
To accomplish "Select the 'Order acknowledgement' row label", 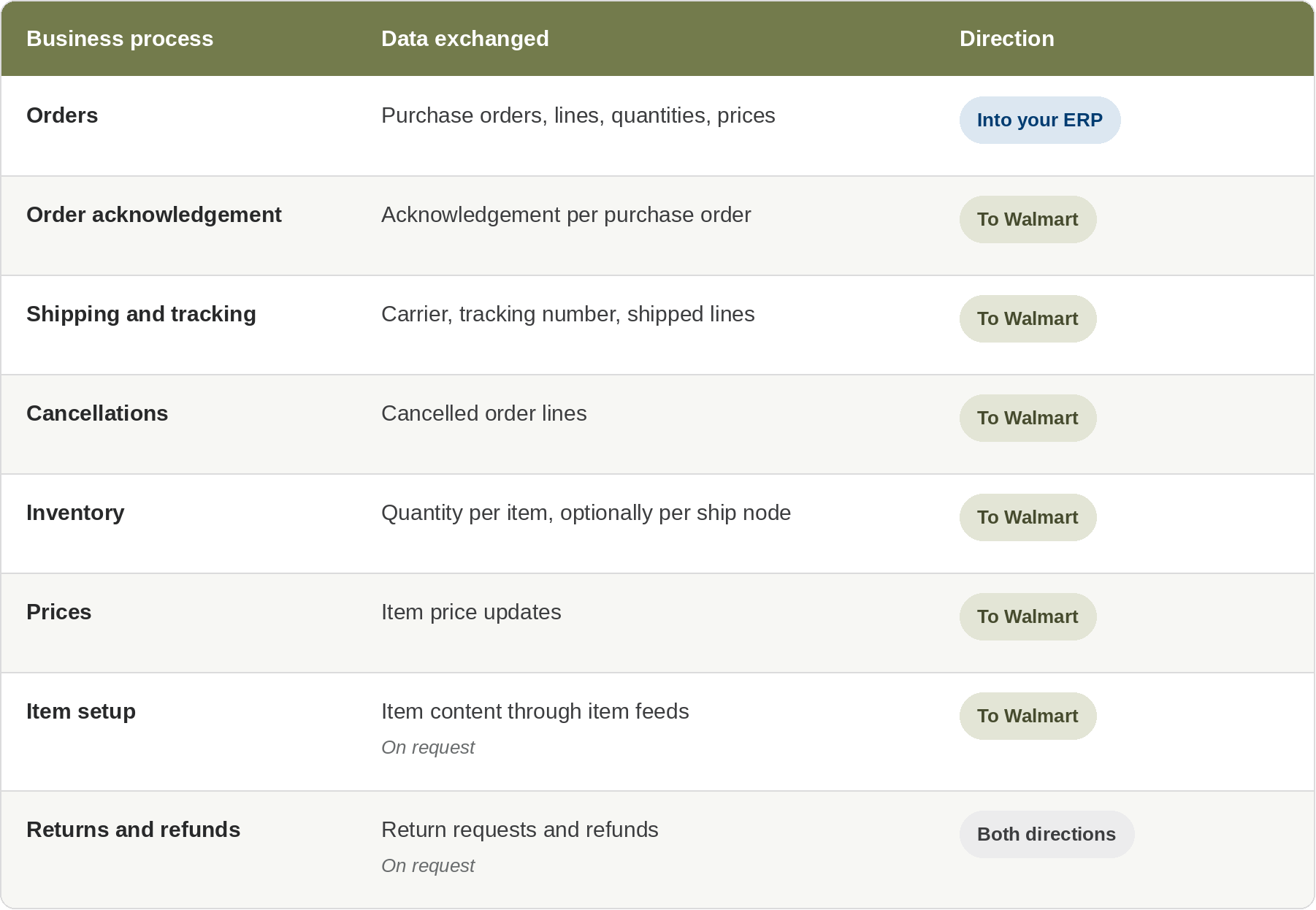I will point(154,215).
